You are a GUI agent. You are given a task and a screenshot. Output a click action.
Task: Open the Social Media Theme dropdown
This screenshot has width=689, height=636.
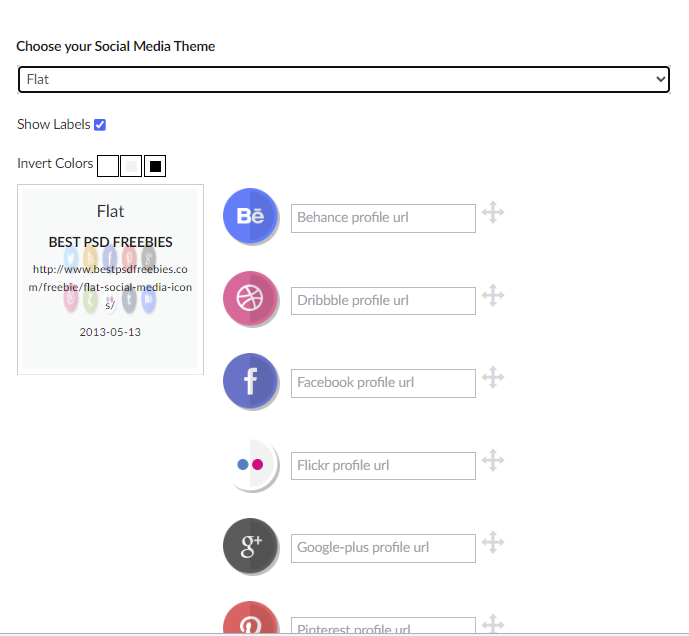pos(344,80)
